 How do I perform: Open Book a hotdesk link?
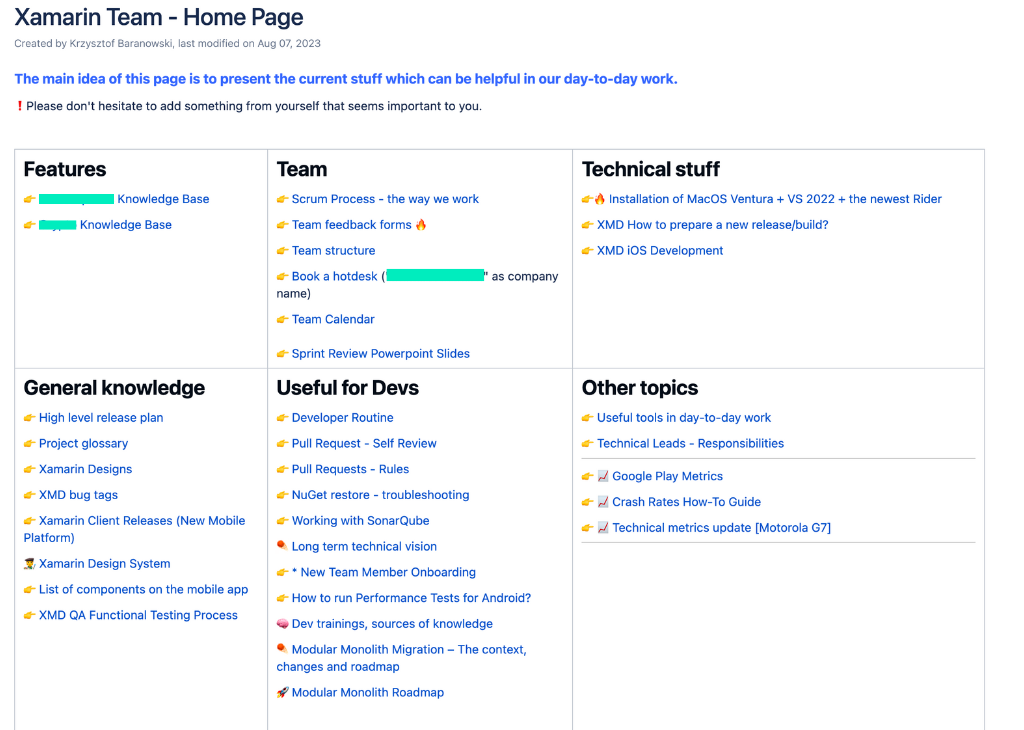(x=334, y=276)
